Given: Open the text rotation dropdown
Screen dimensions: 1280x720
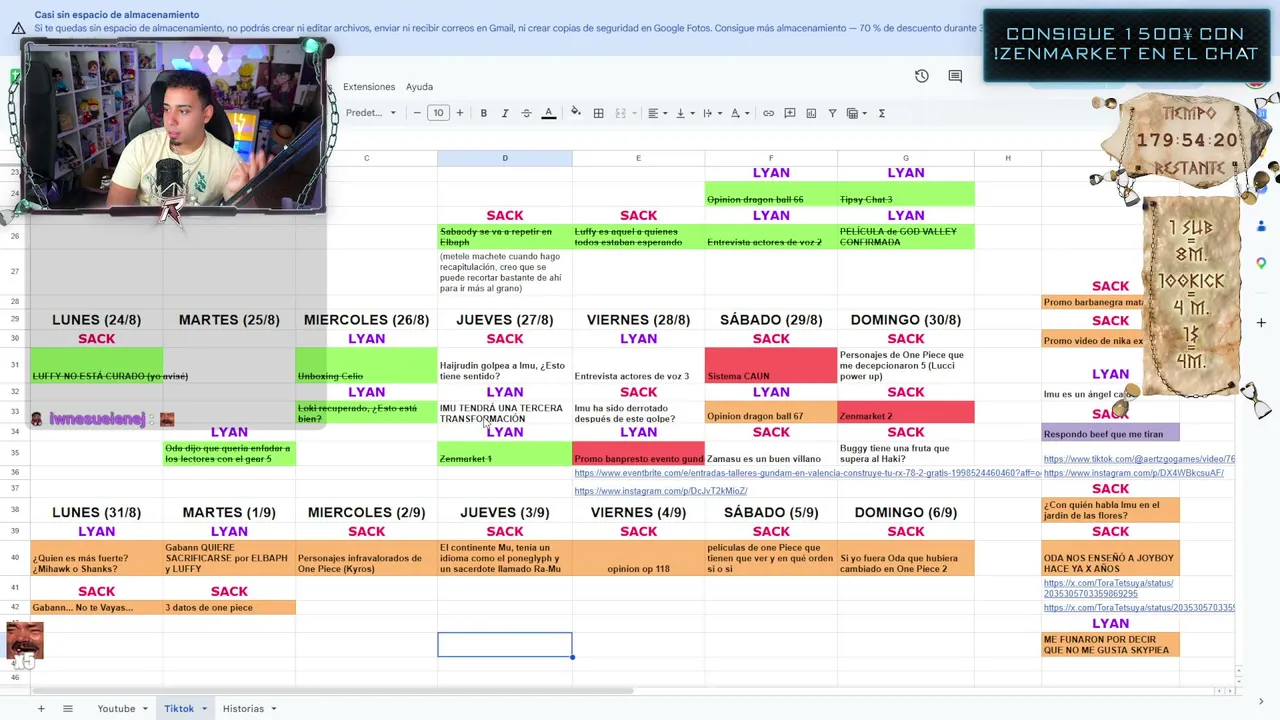Looking at the screenshot, I should coord(739,113).
